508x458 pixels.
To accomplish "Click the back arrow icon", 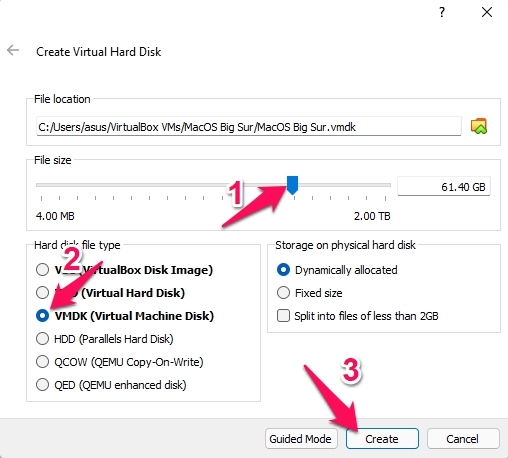I will pyautogui.click(x=13, y=51).
